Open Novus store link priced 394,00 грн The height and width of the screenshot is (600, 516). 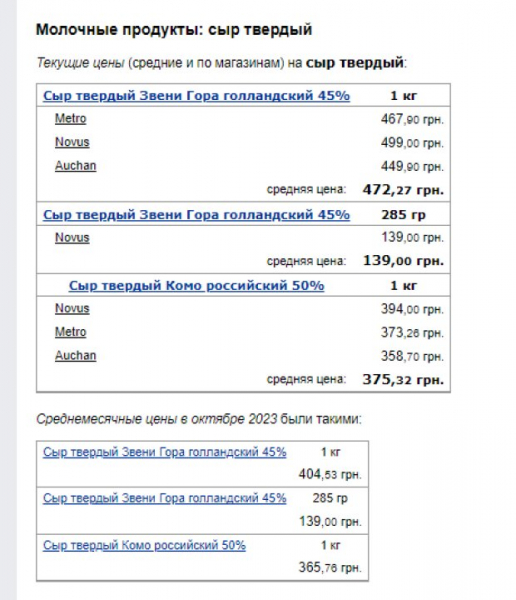(72, 308)
